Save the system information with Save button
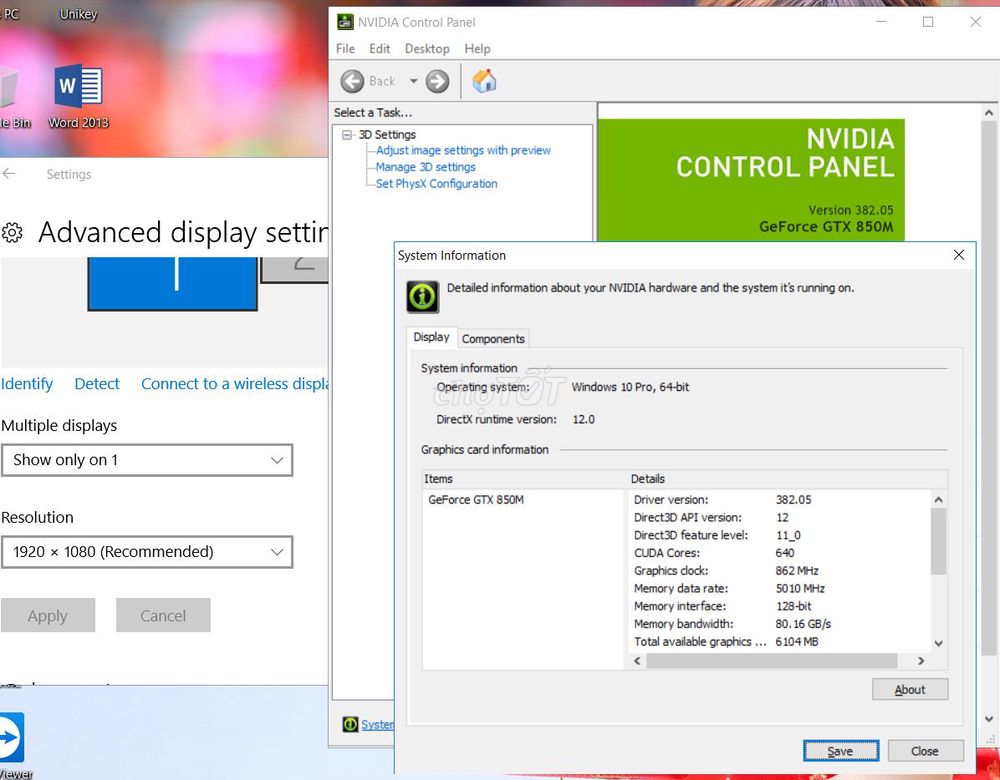This screenshot has height=780, width=1000. tap(841, 751)
